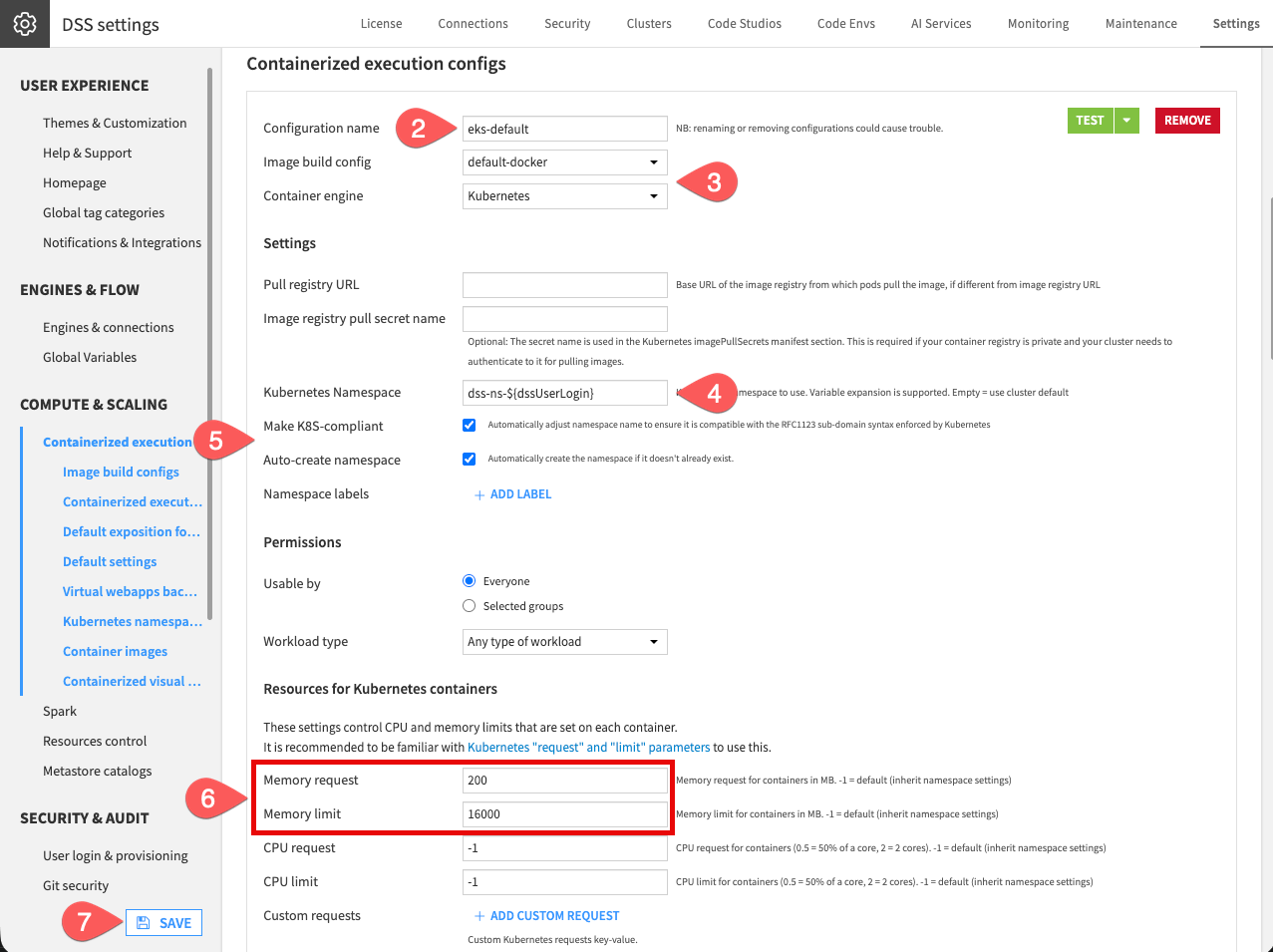Click the SAVE button
This screenshot has width=1273, height=952.
tap(163, 923)
